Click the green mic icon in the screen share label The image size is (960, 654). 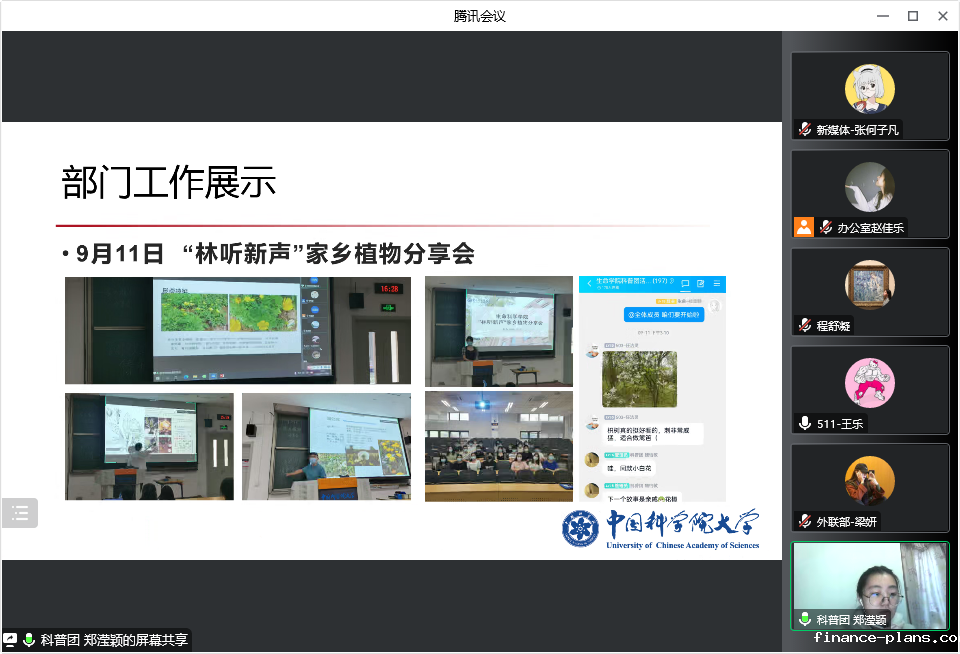(x=29, y=640)
